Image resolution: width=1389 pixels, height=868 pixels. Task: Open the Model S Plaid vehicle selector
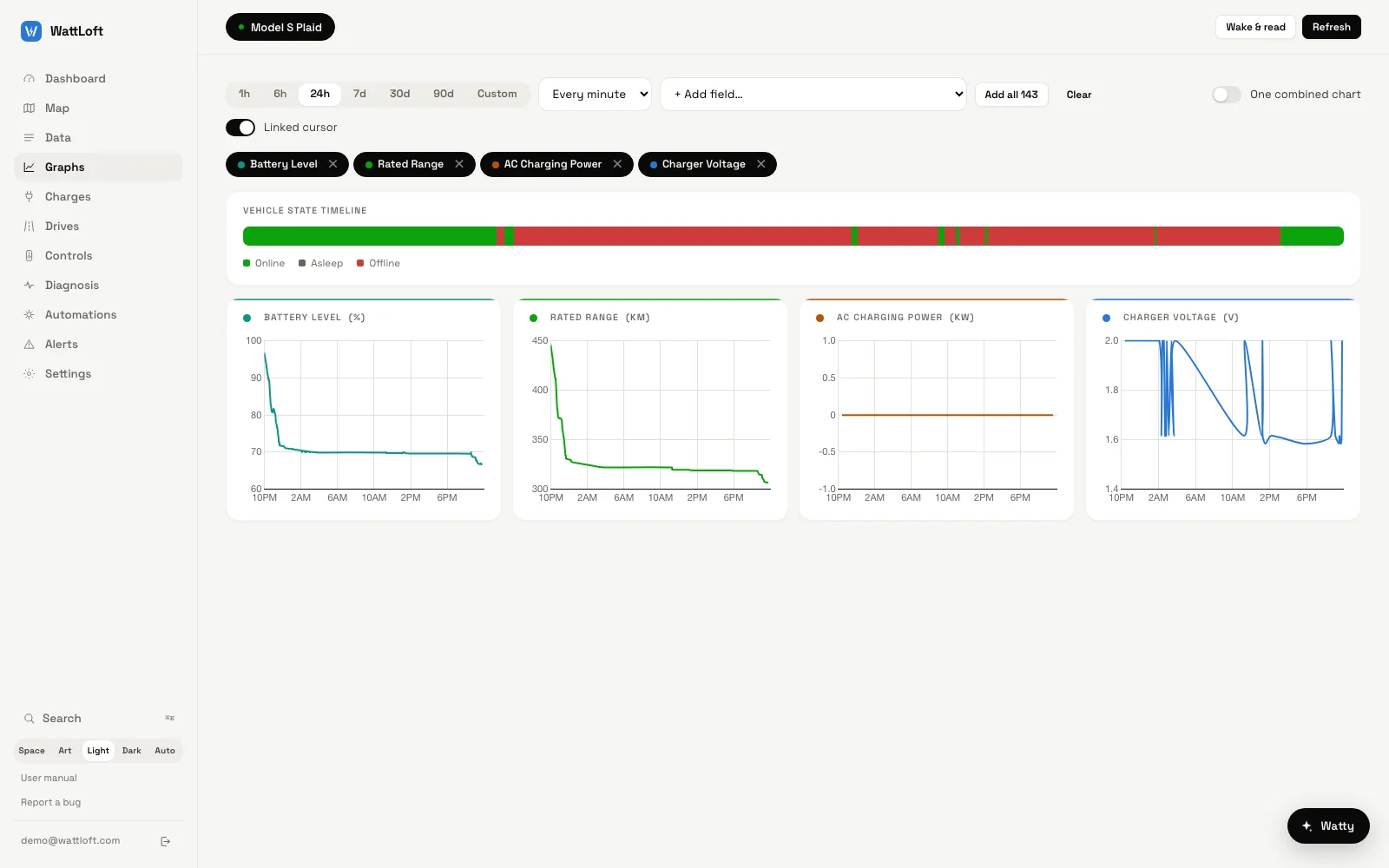(280, 28)
